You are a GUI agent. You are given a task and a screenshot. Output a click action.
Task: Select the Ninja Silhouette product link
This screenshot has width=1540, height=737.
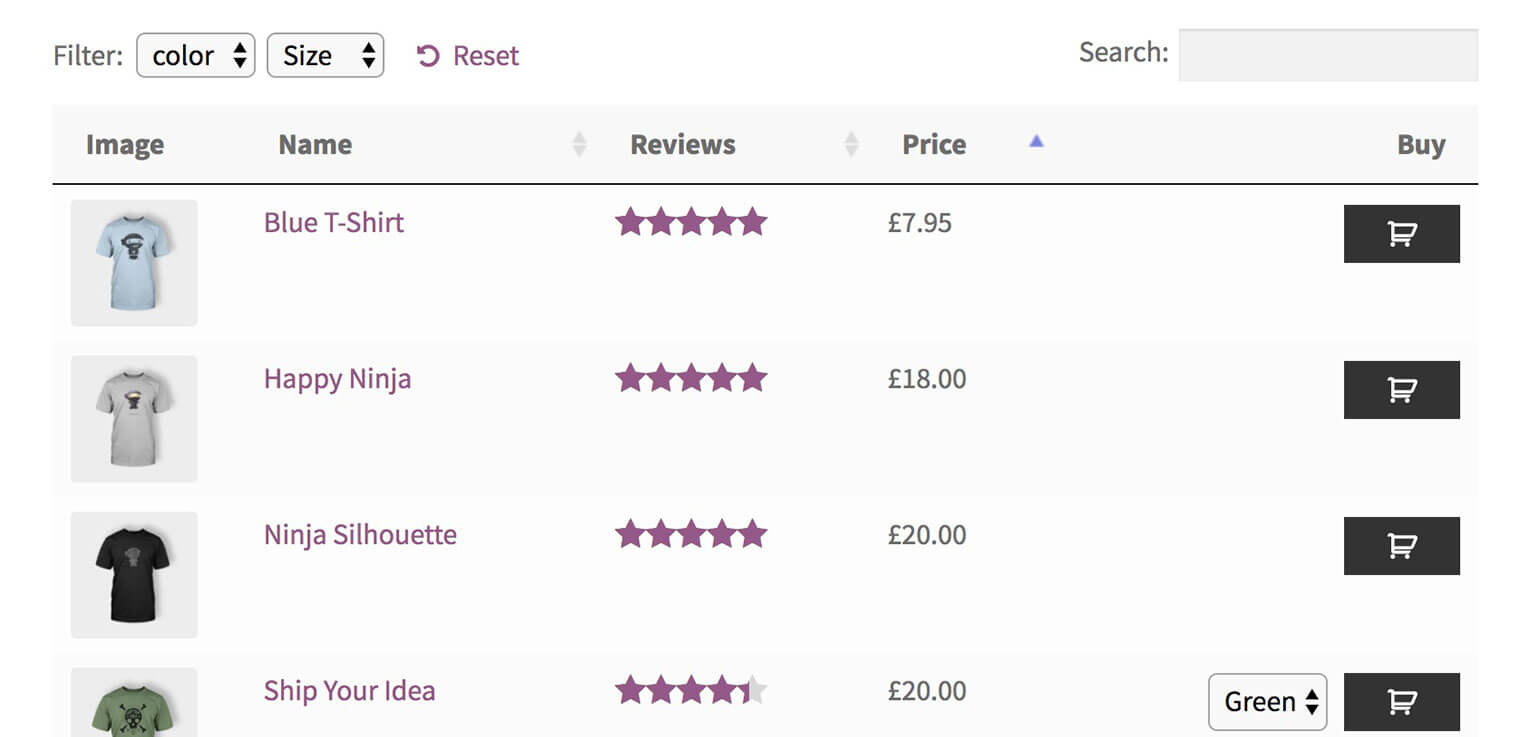point(359,535)
